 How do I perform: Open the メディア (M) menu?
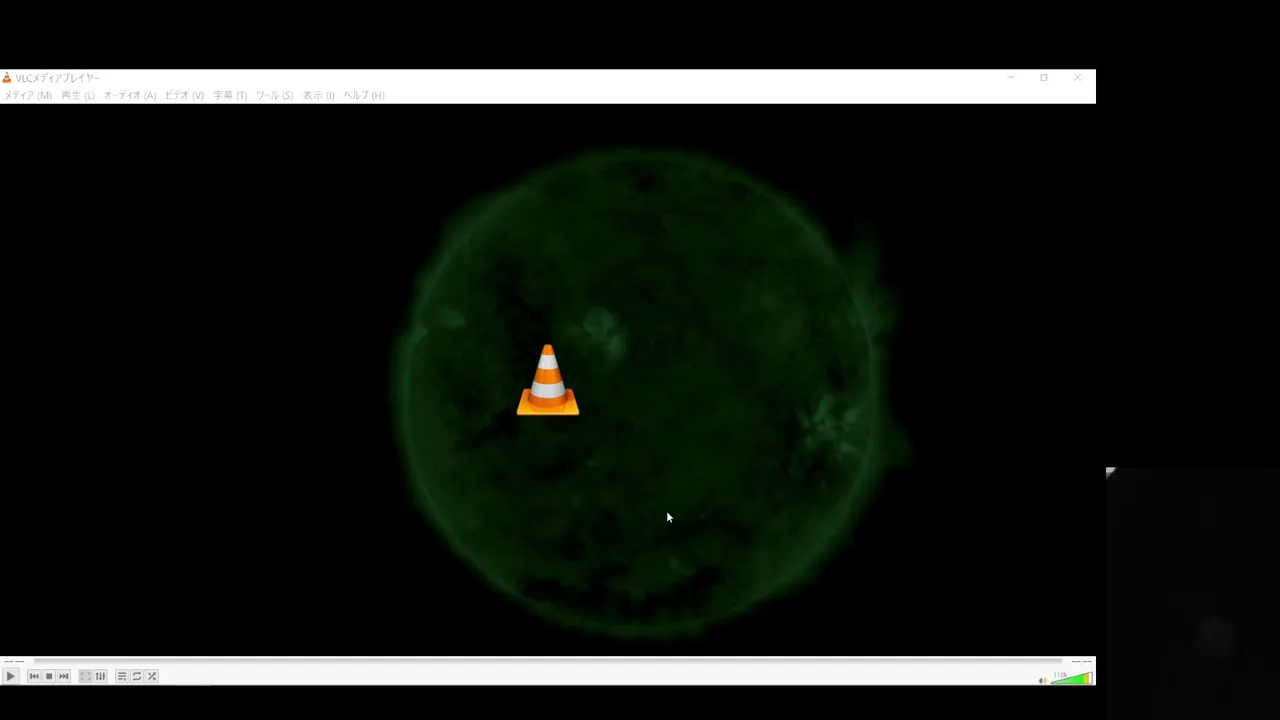28,95
